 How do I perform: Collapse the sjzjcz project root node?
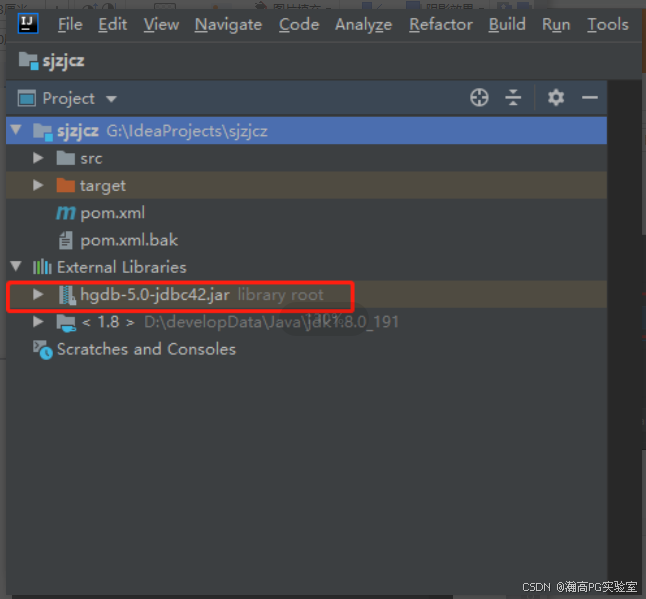[x=16, y=130]
